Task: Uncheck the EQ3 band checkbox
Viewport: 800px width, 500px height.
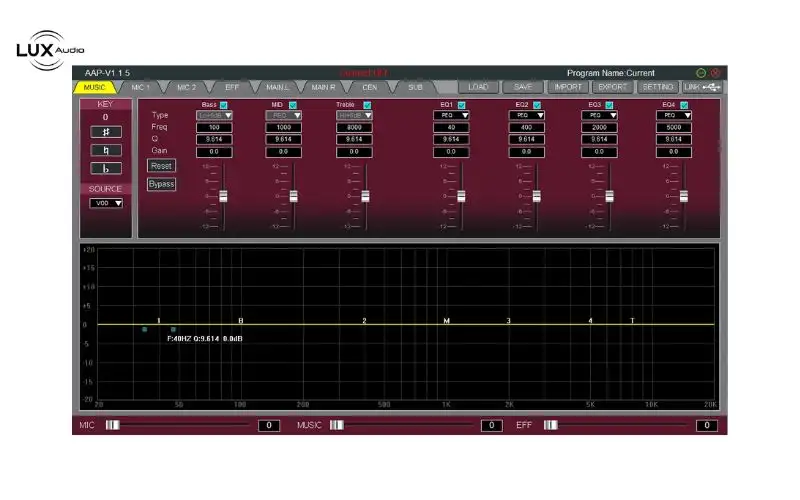Action: click(610, 105)
